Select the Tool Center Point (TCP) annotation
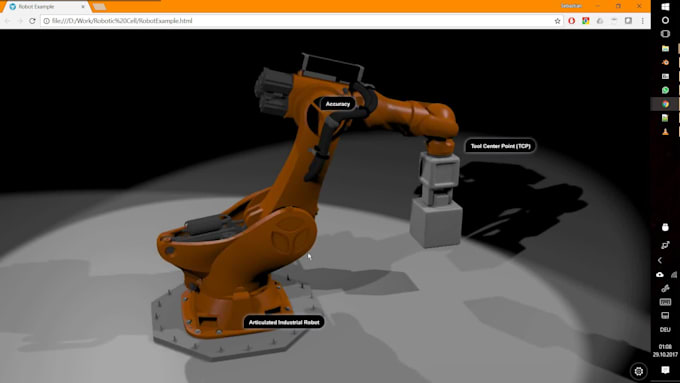 click(x=500, y=146)
